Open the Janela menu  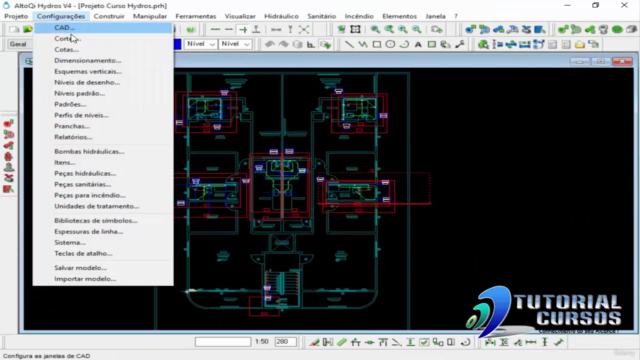435,16
